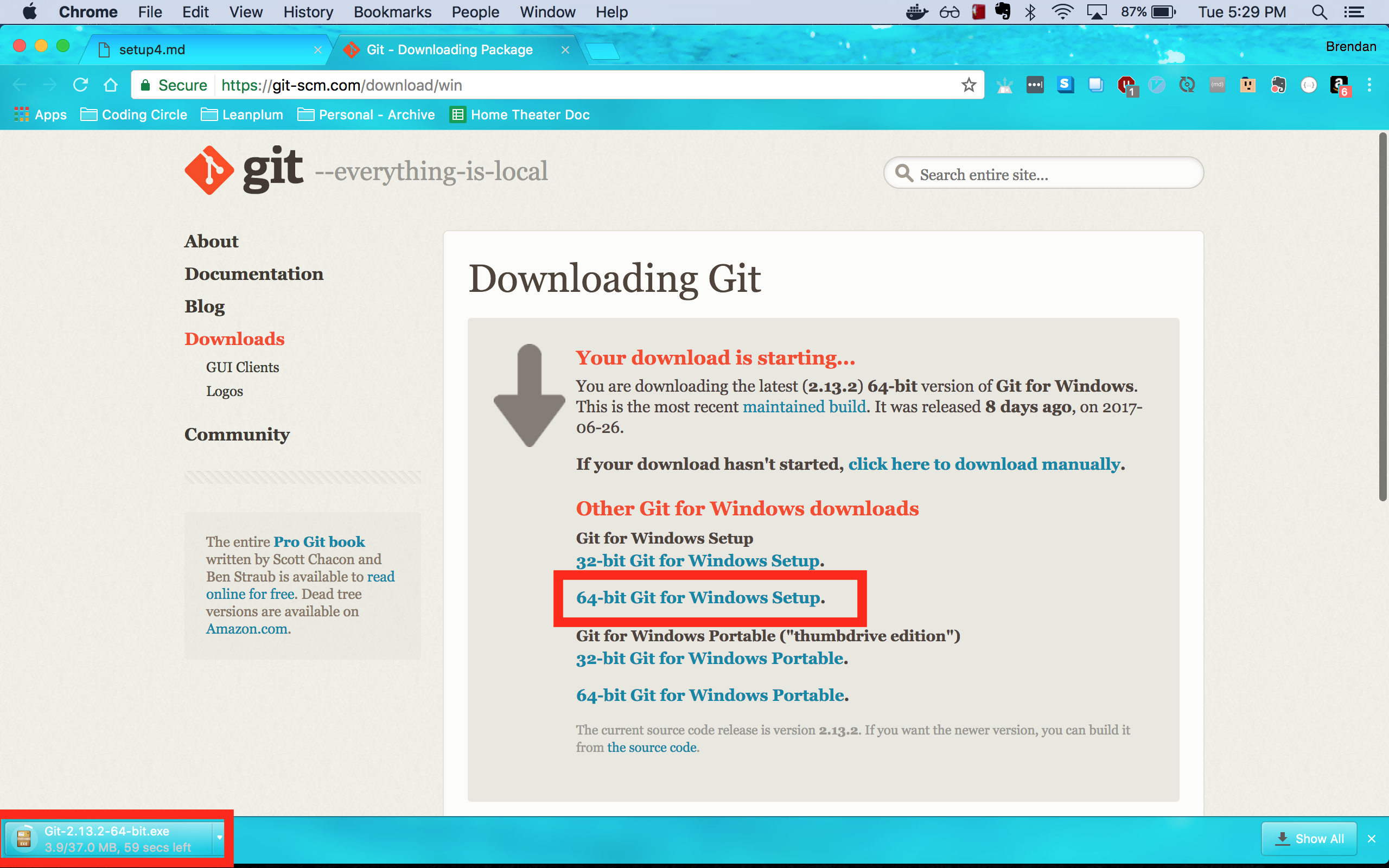Open the Amazon.com link

246,629
